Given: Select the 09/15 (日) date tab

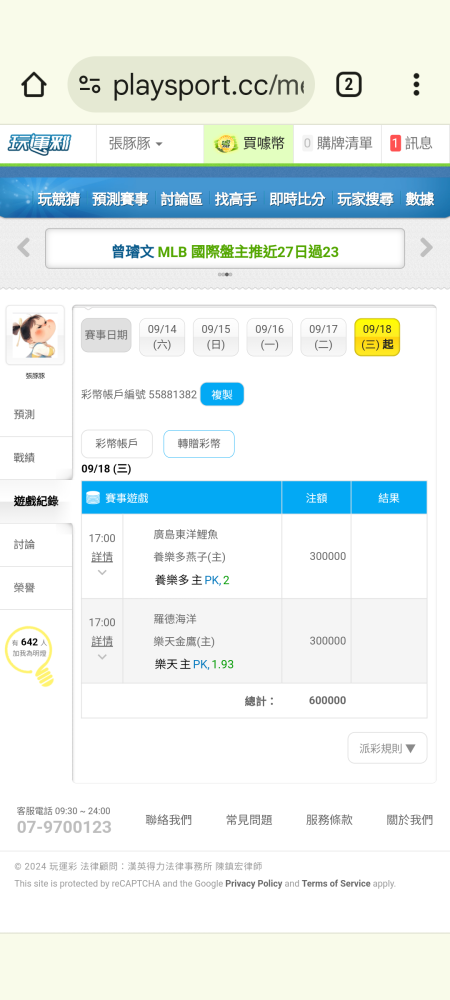Looking at the screenshot, I should pos(216,337).
